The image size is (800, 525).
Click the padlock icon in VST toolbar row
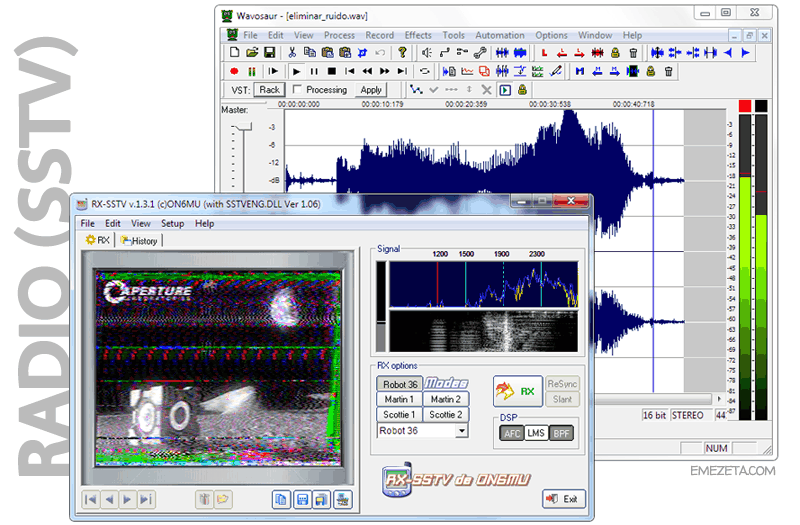tap(522, 90)
